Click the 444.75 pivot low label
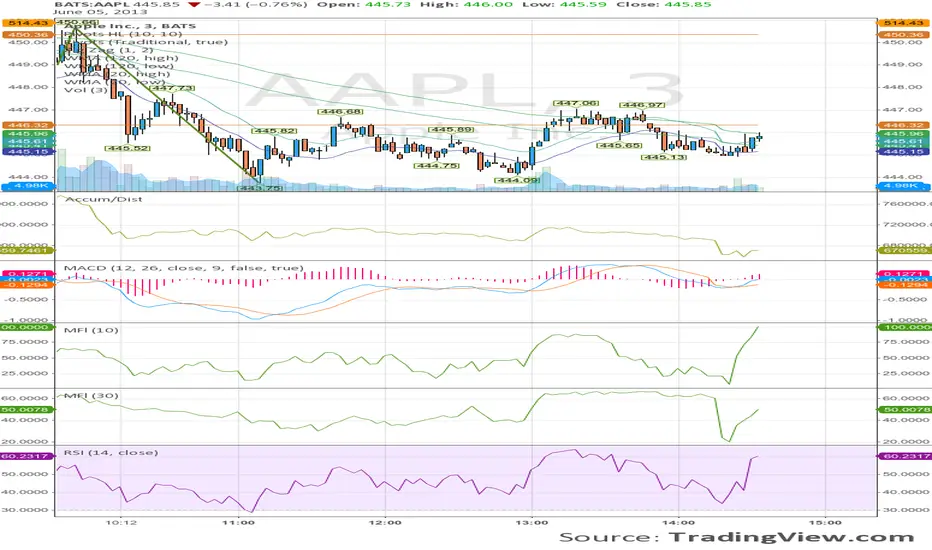The height and width of the screenshot is (550, 932). 437,165
